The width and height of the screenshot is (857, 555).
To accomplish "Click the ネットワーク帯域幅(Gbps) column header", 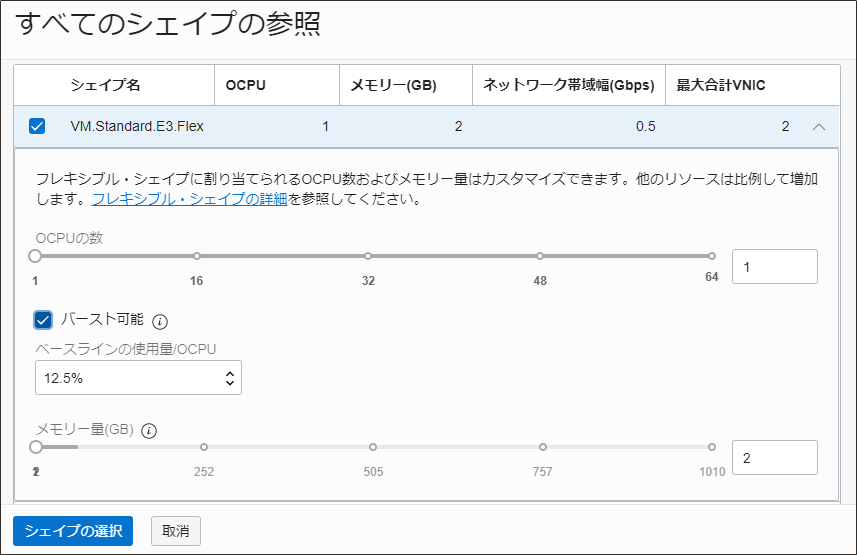I will 569,85.
